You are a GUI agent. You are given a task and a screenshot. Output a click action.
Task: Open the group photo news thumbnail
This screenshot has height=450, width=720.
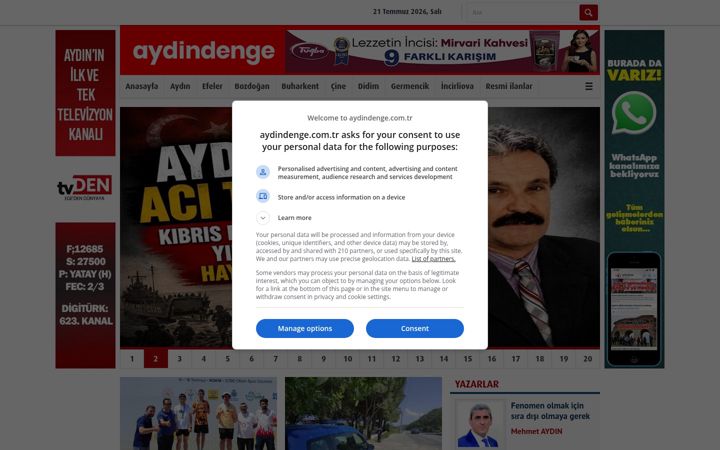coord(198,413)
